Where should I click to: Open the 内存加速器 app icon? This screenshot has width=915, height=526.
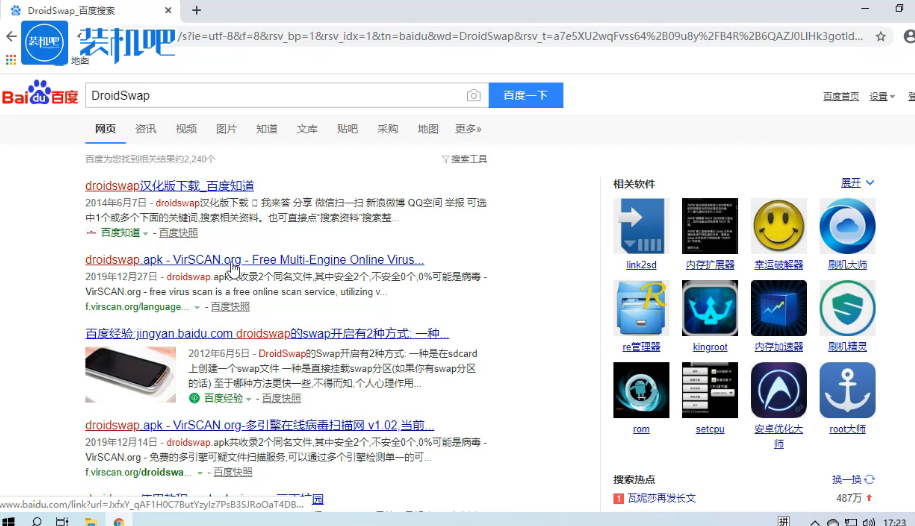pyautogui.click(x=779, y=308)
